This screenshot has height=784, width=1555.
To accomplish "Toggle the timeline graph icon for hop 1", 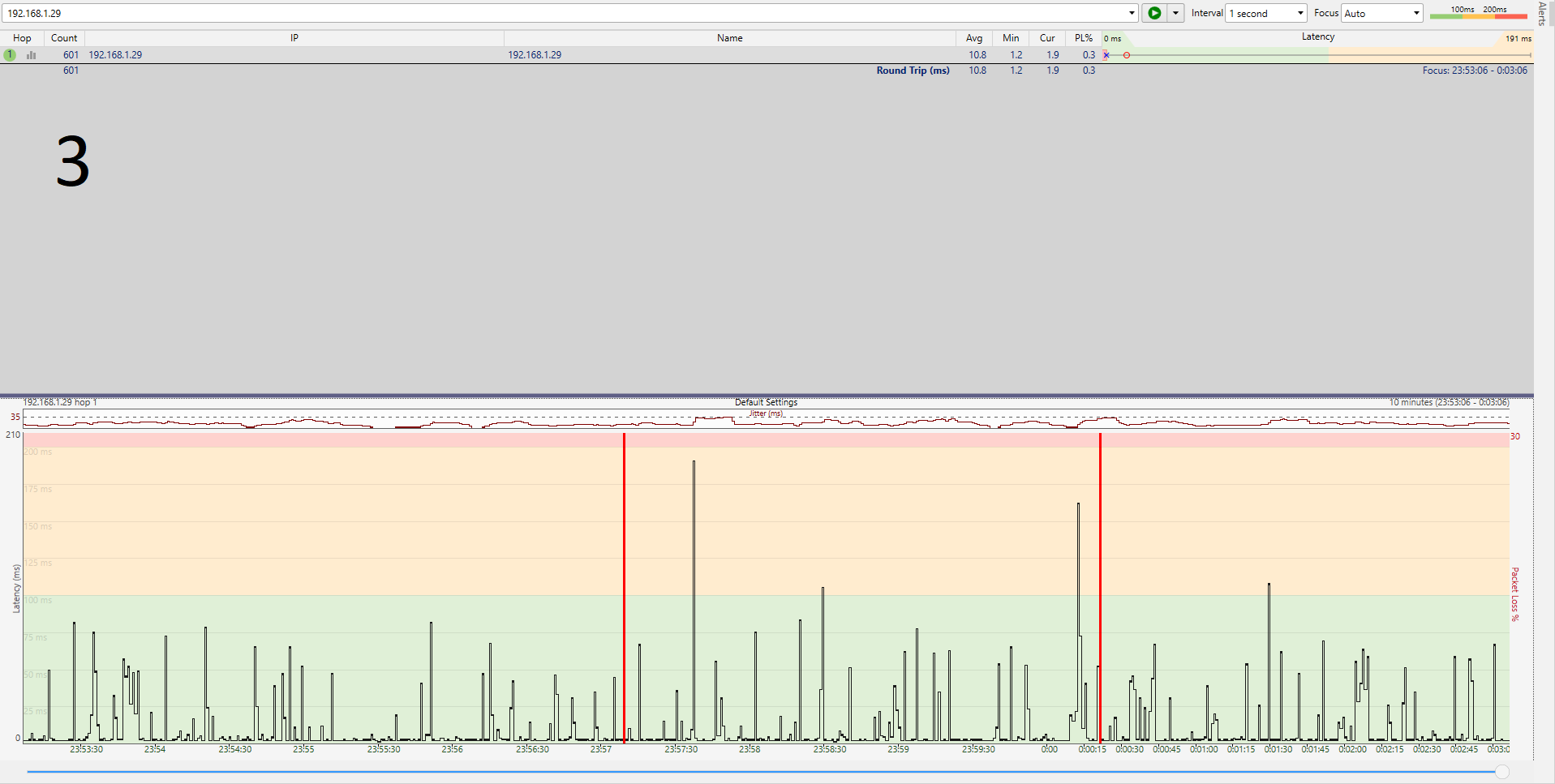I will (x=32, y=55).
